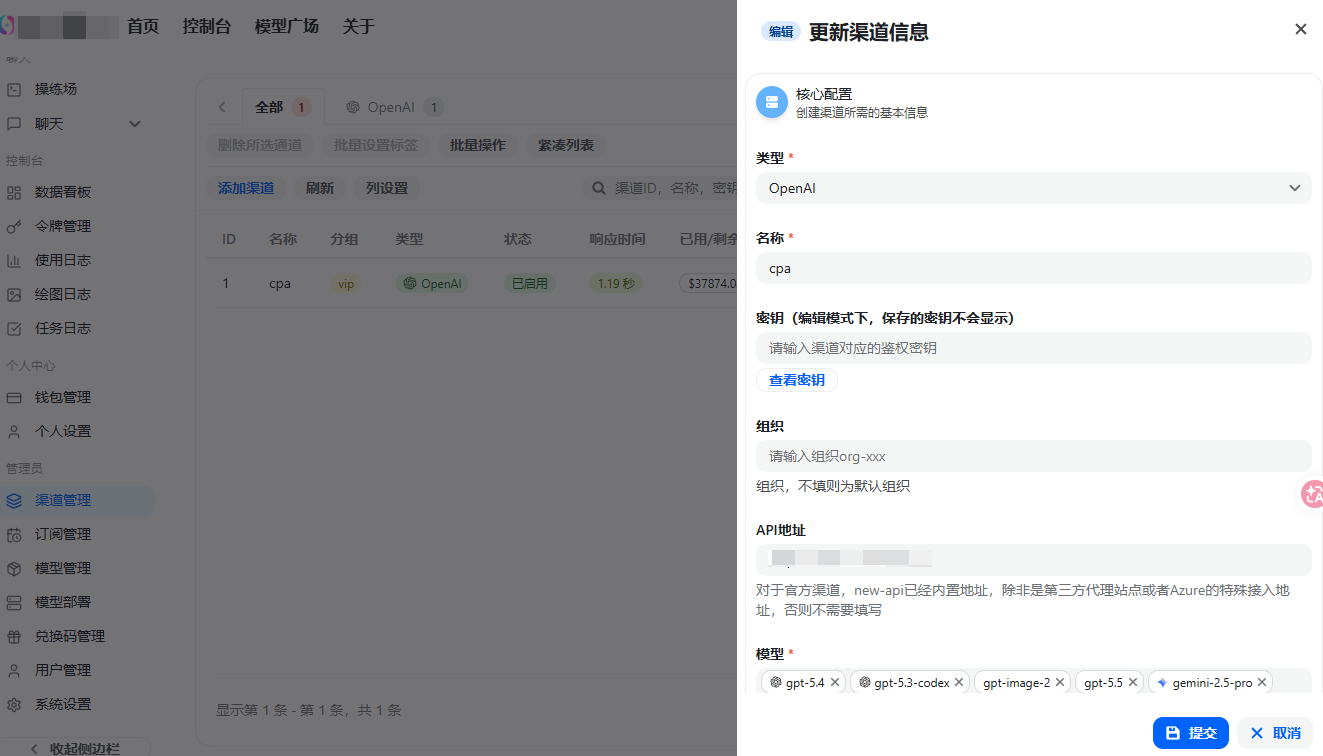This screenshot has height=756, width=1323.
Task: Click the 令牌管理 key icon
Action: [14, 226]
